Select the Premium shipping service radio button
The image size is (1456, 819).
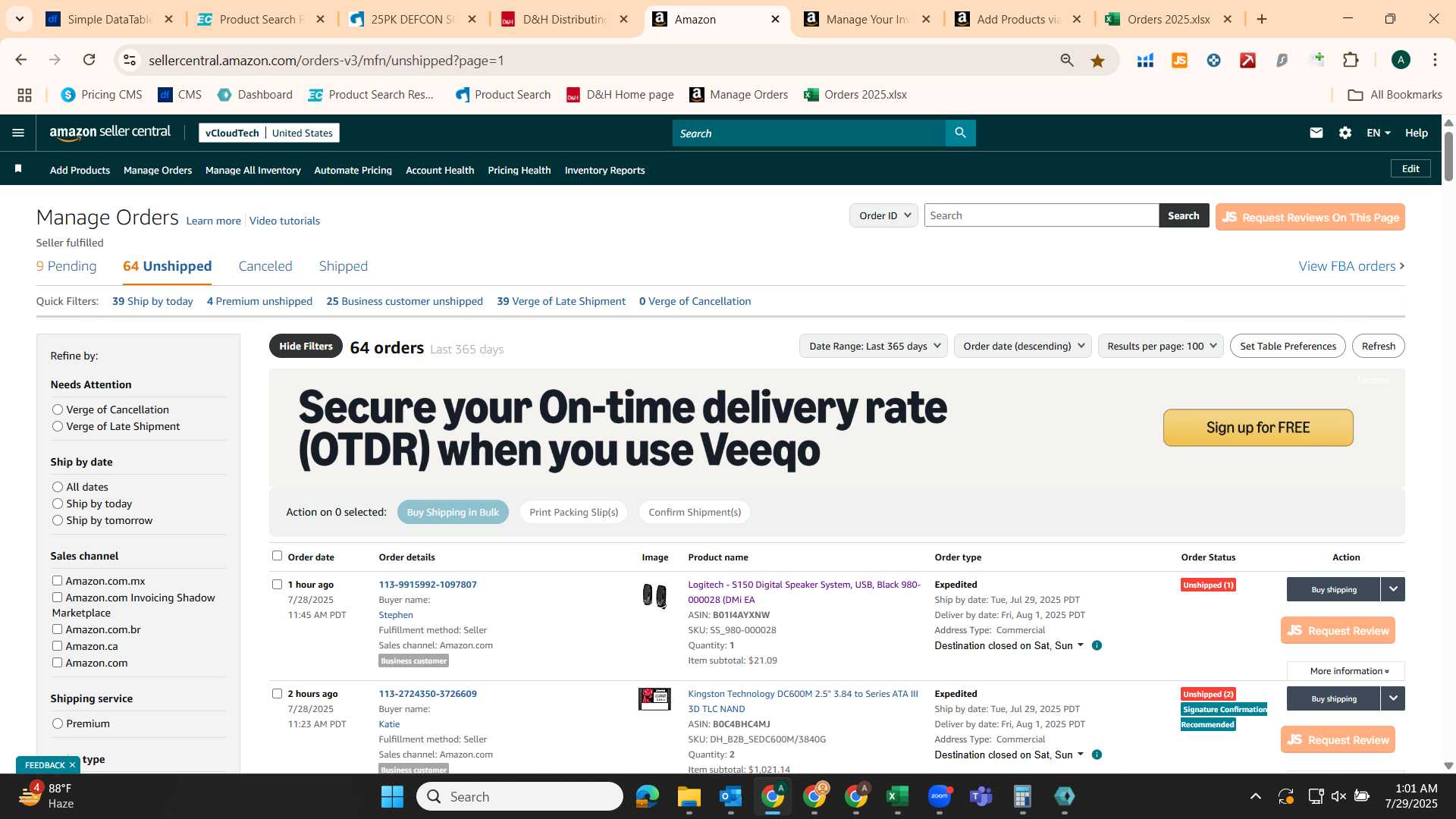coord(58,723)
